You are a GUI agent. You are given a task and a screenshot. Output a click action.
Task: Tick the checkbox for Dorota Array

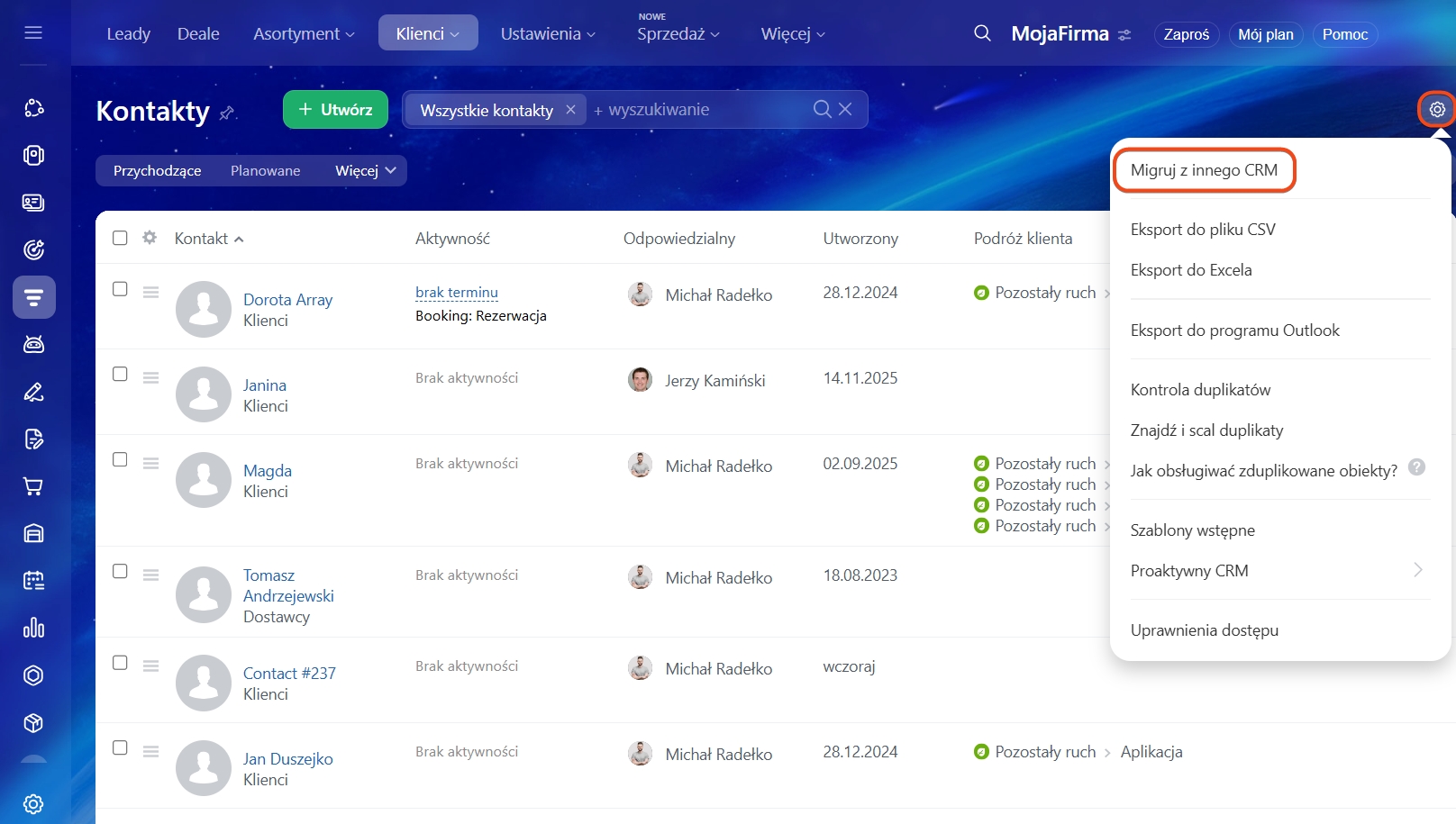click(120, 289)
